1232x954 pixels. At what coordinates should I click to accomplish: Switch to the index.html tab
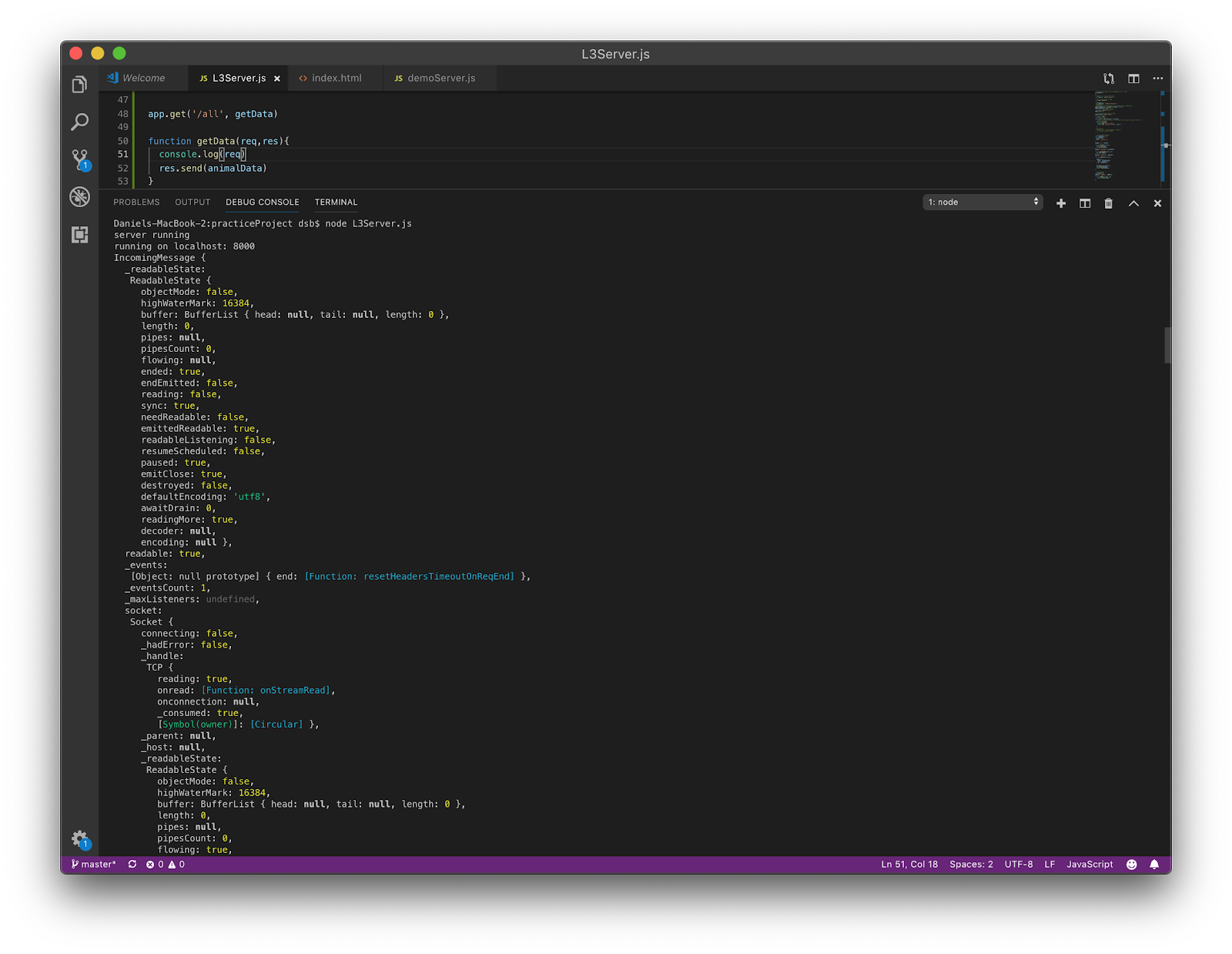(336, 79)
